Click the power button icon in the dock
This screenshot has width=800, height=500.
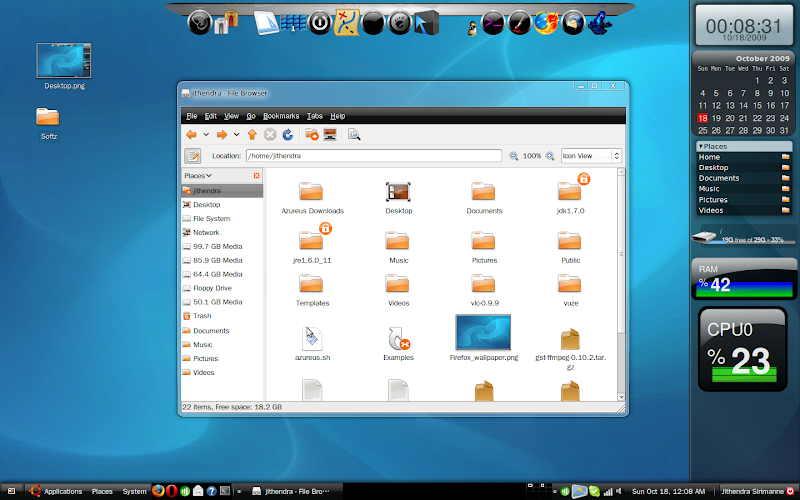pyautogui.click(x=320, y=23)
